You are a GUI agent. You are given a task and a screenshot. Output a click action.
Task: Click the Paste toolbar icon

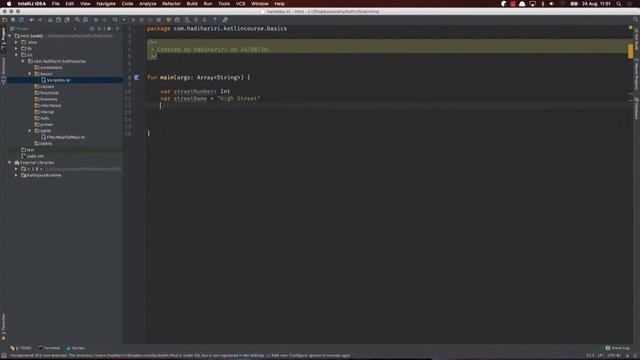pos(67,20)
